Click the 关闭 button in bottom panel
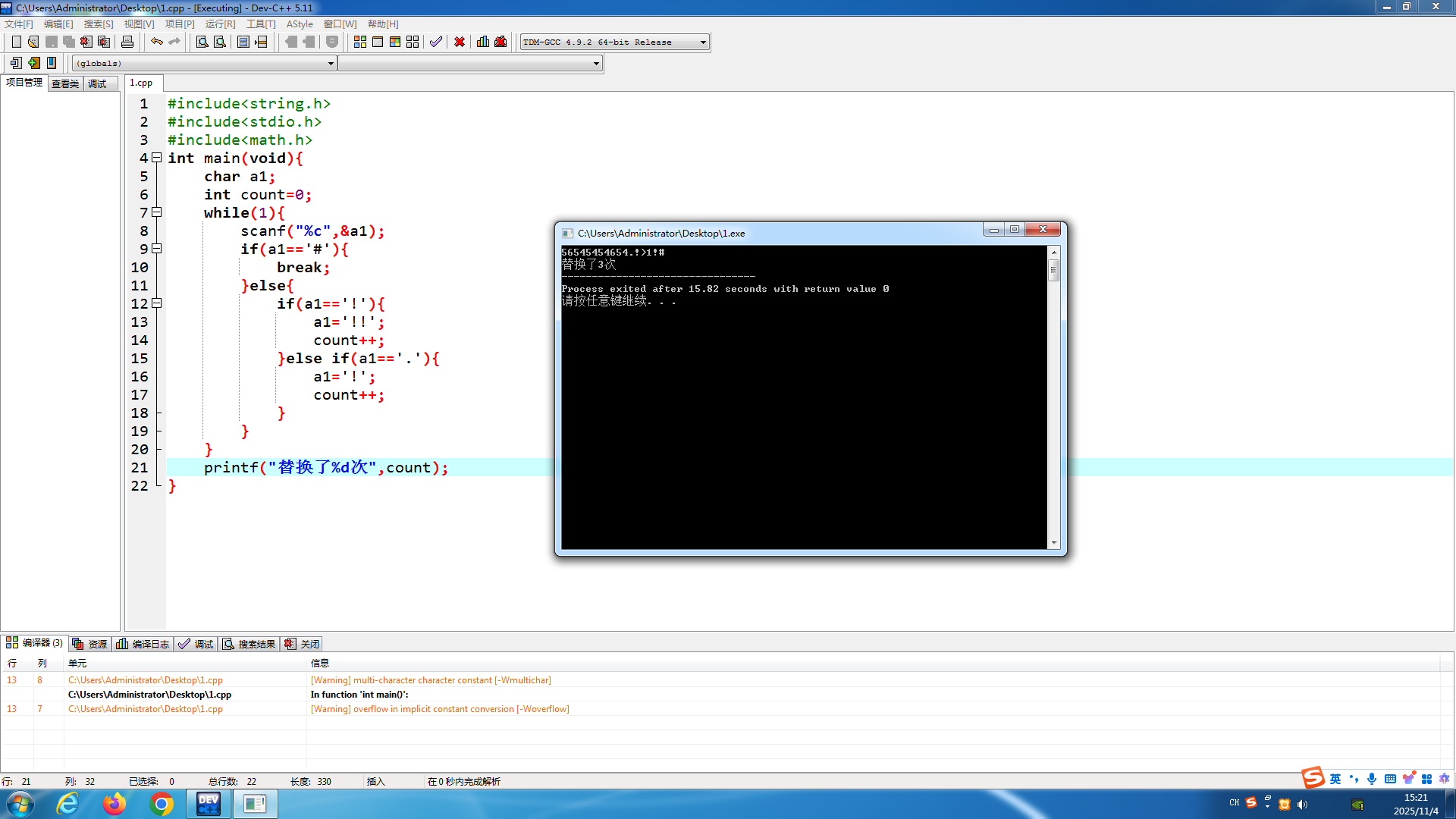1456x819 pixels. [302, 644]
